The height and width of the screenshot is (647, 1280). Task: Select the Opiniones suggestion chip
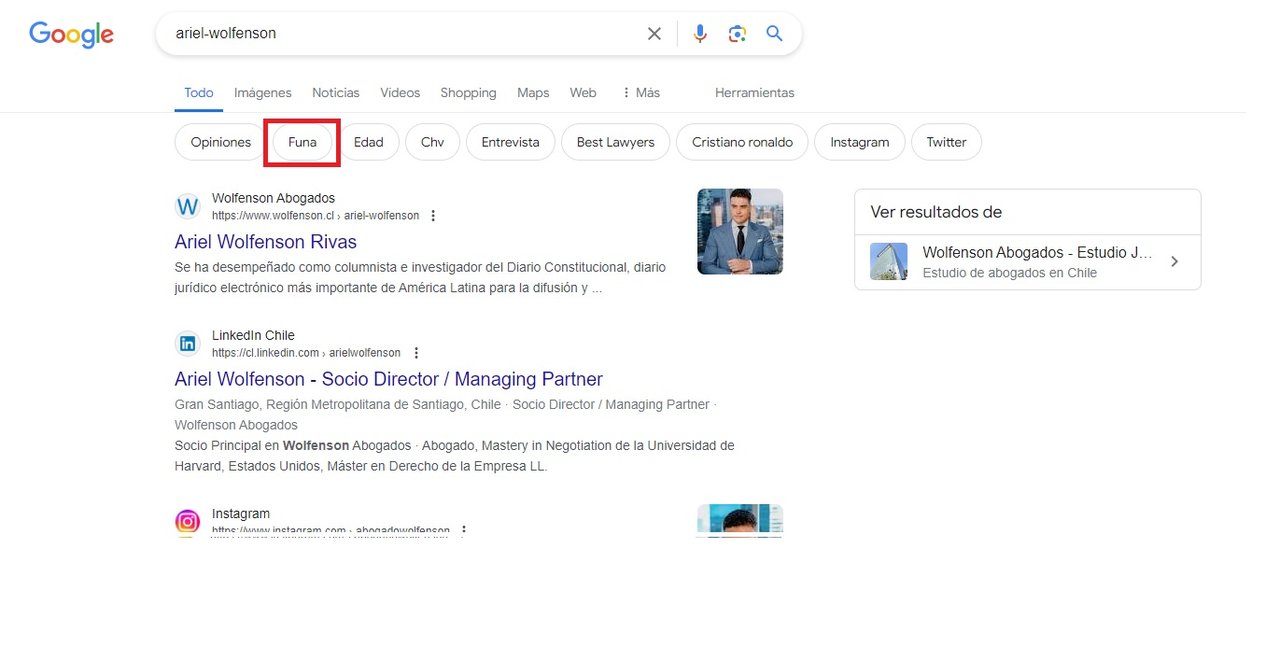(x=221, y=142)
